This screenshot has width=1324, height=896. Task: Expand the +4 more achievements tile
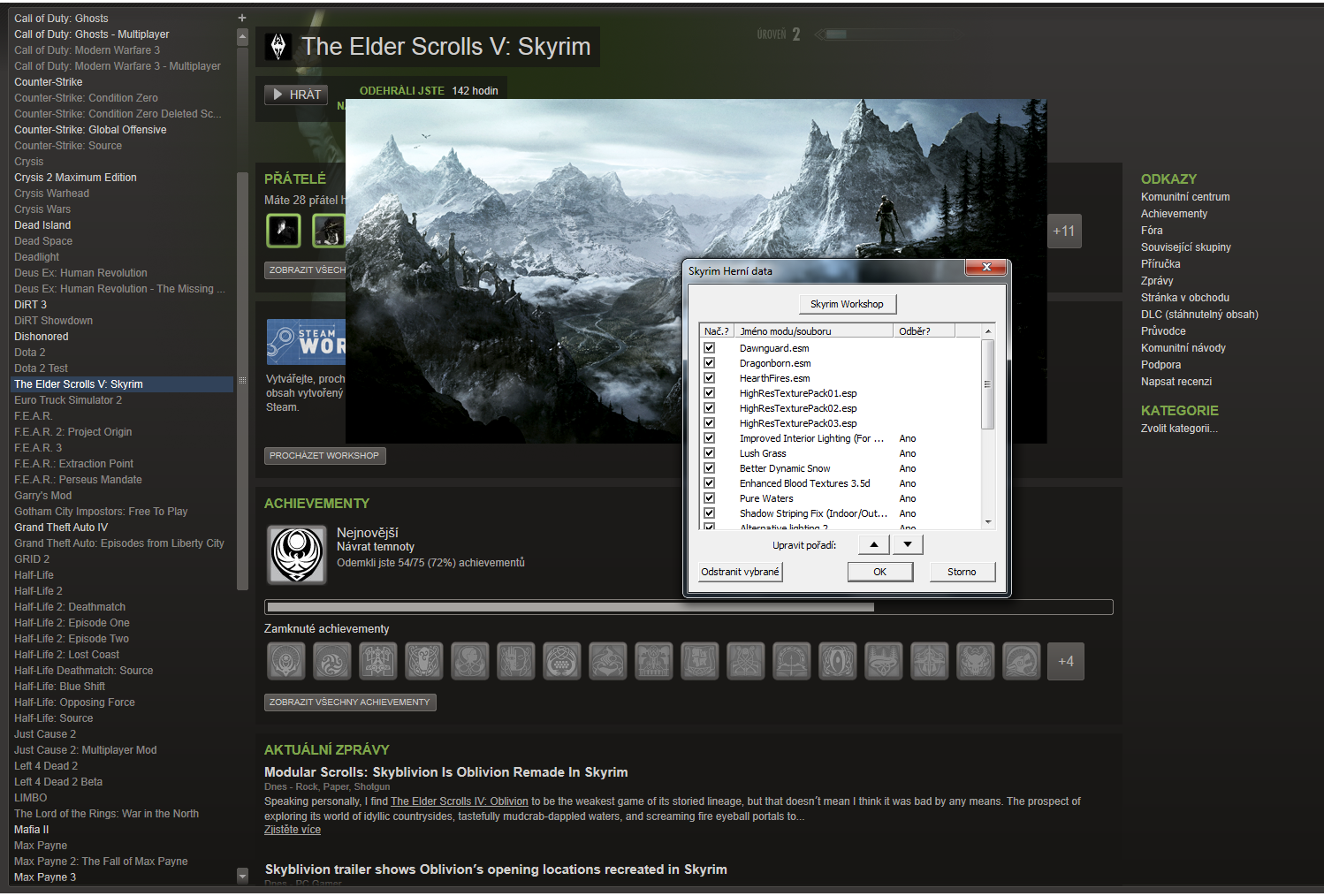coord(1066,661)
